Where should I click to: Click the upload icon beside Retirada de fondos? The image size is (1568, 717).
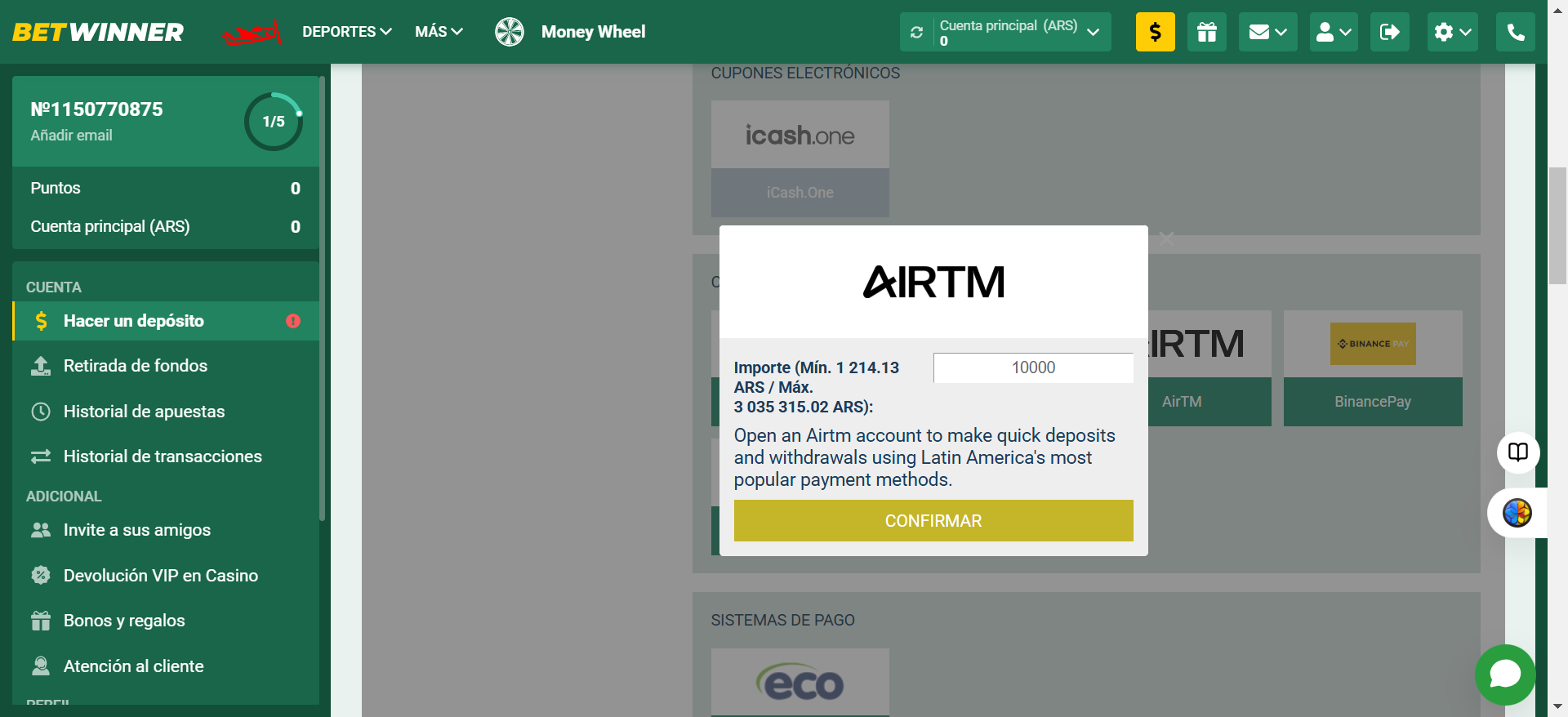41,366
